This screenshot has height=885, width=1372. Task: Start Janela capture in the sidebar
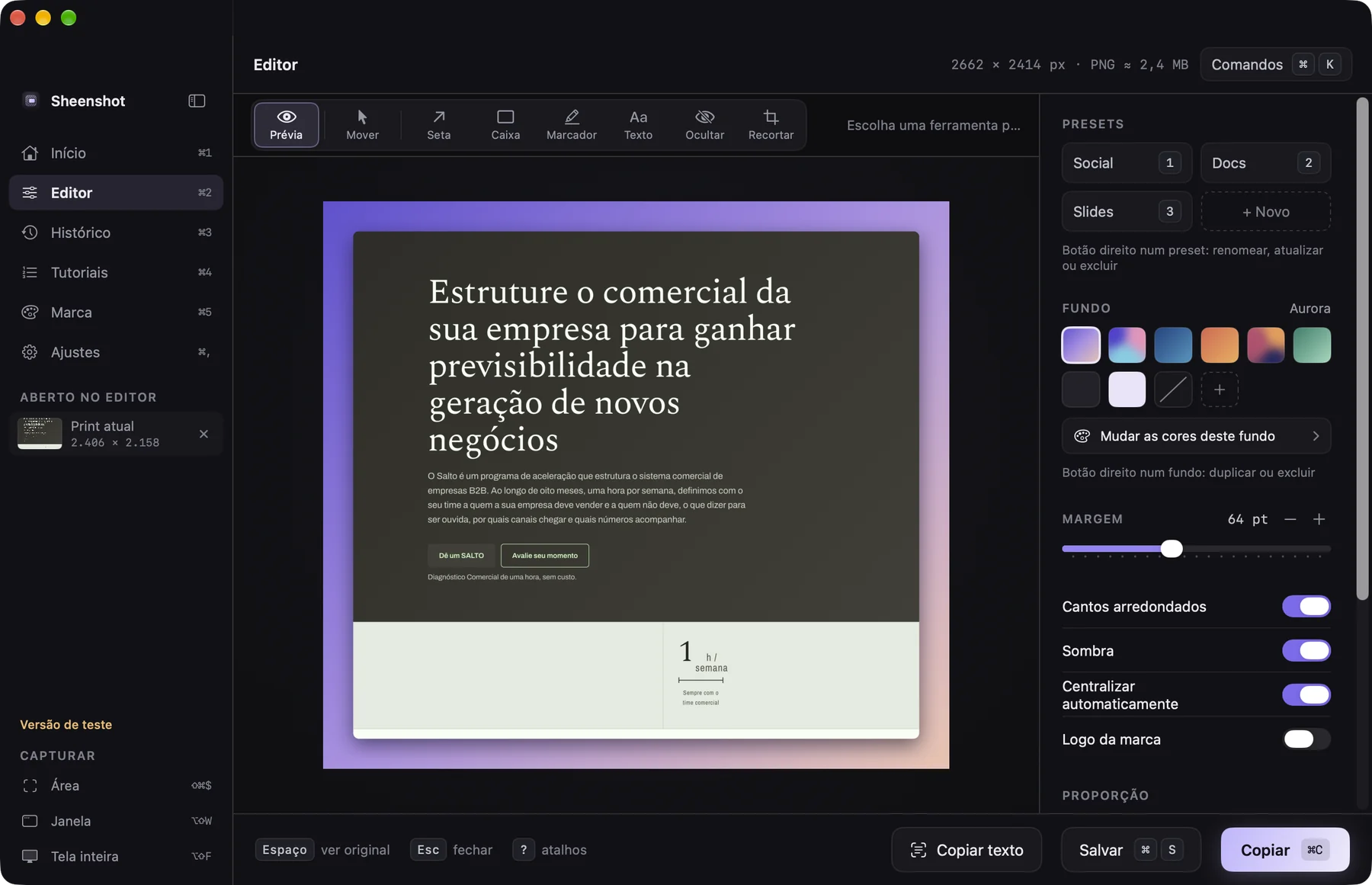click(116, 821)
